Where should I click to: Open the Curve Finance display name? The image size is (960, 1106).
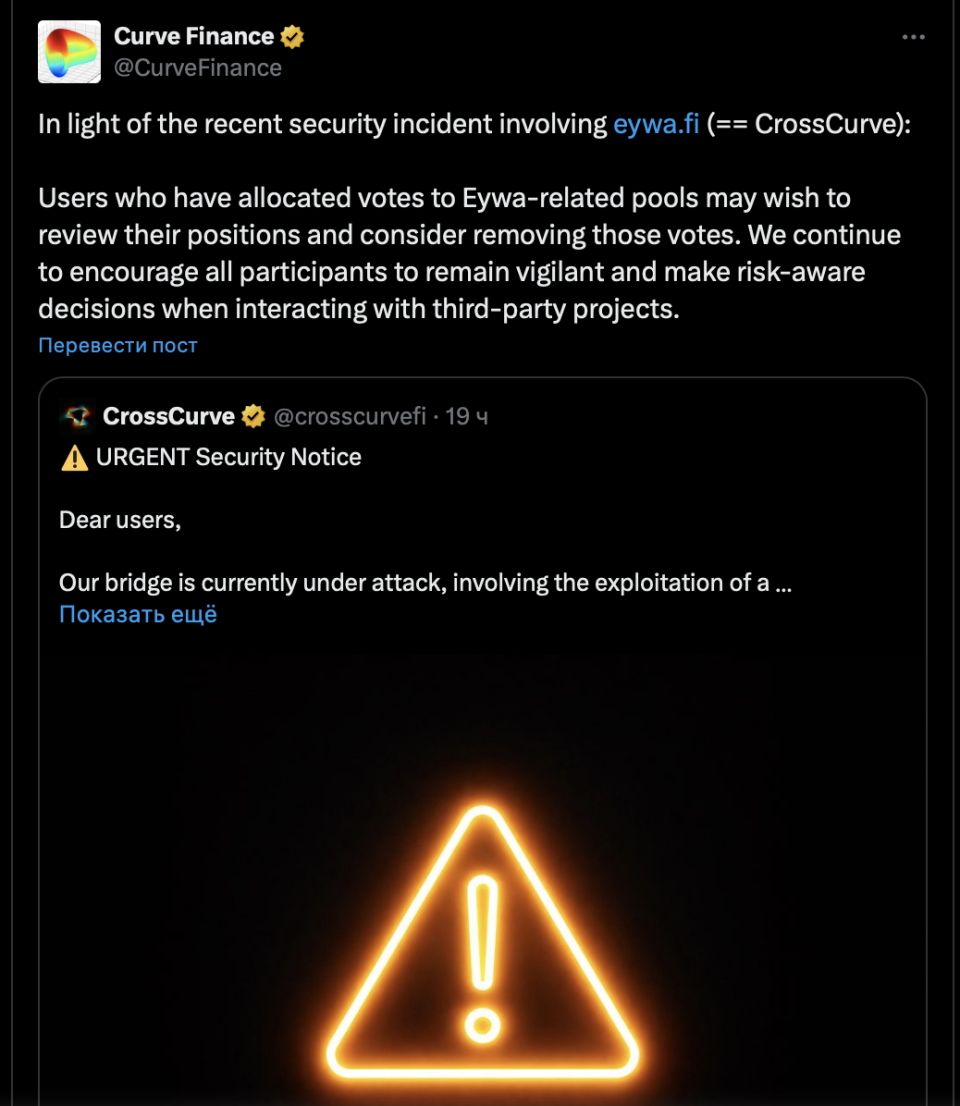pyautogui.click(x=193, y=37)
